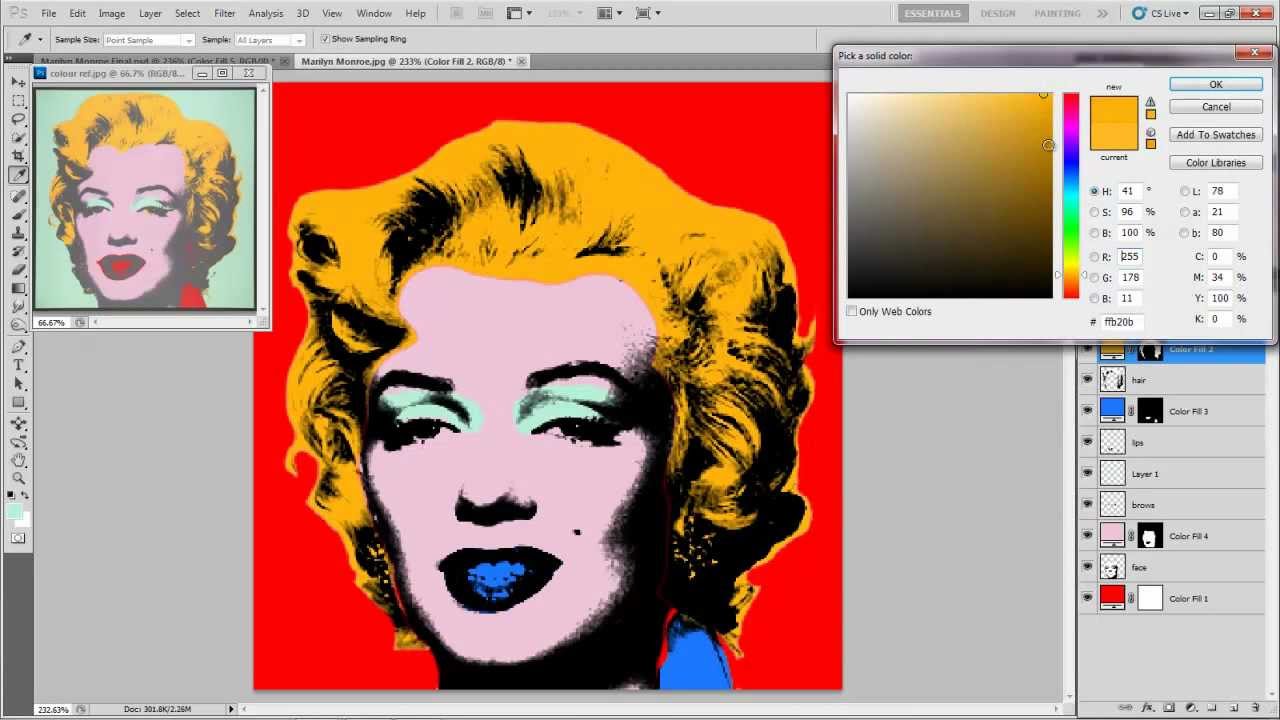
Task: Click the Link layers icon
Action: tap(1126, 707)
